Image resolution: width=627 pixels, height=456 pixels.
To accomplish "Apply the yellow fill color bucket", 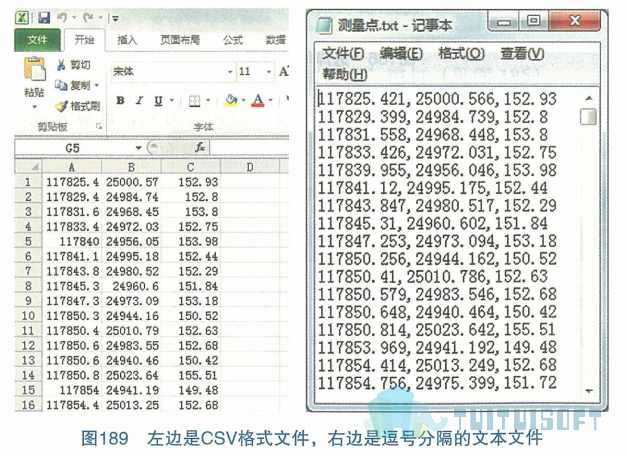I will [231, 100].
